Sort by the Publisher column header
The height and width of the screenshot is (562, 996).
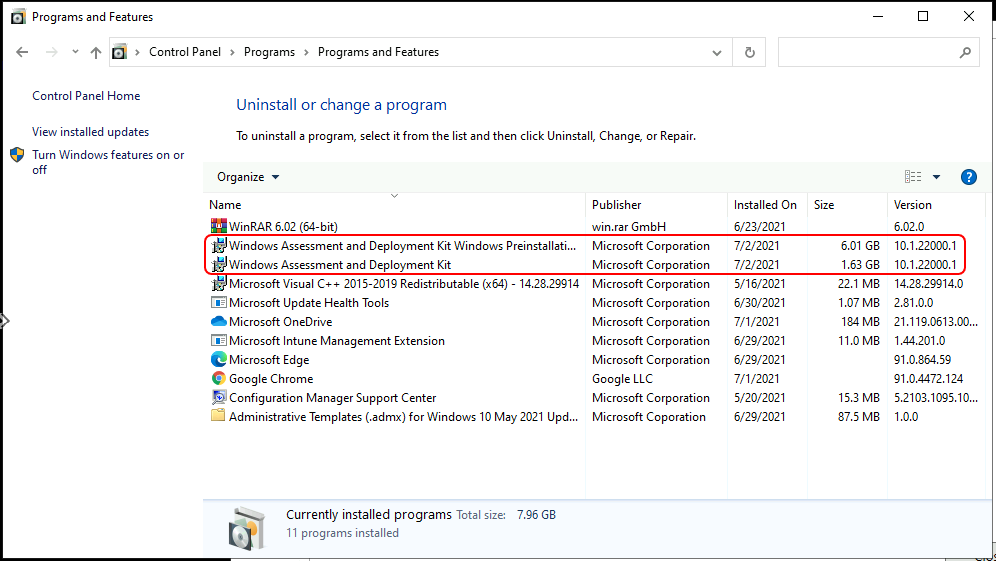656,204
